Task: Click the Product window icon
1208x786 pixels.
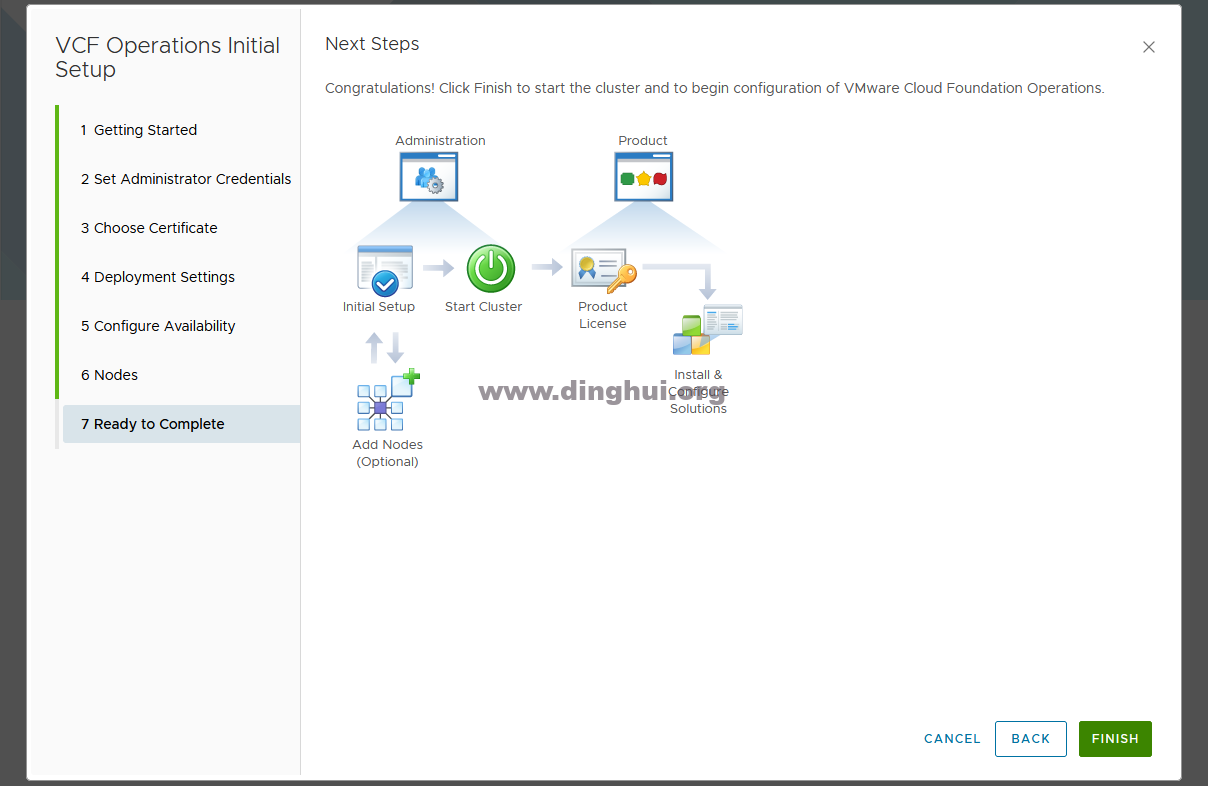Action: pyautogui.click(x=644, y=177)
